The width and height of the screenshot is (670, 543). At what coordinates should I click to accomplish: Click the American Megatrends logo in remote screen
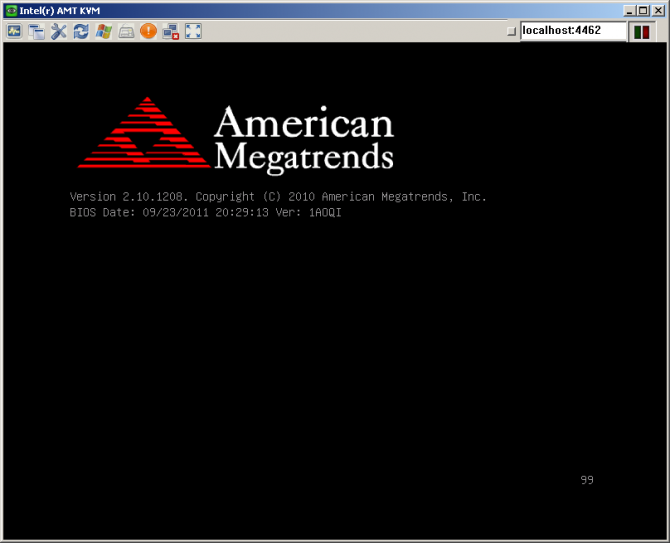(x=235, y=137)
